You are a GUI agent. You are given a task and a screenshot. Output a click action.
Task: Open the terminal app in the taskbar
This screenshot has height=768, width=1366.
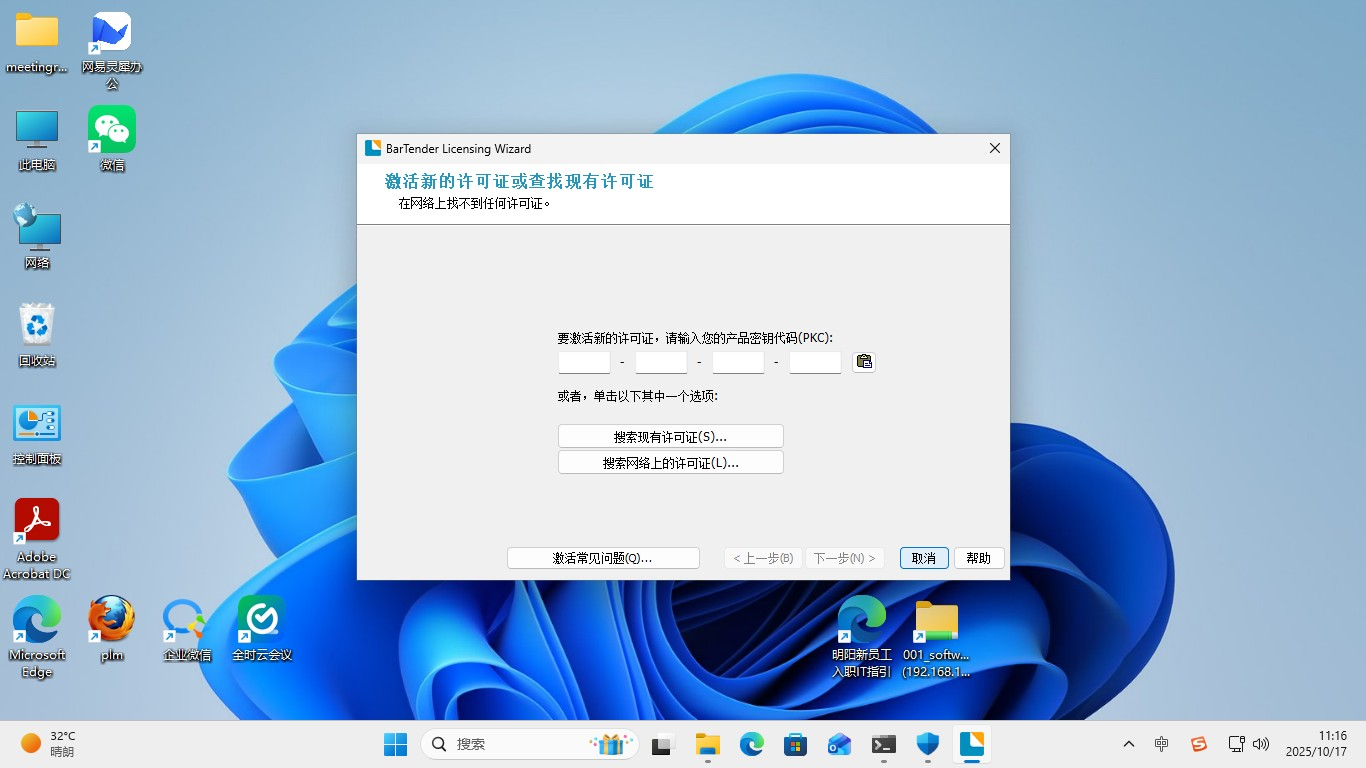tap(884, 744)
